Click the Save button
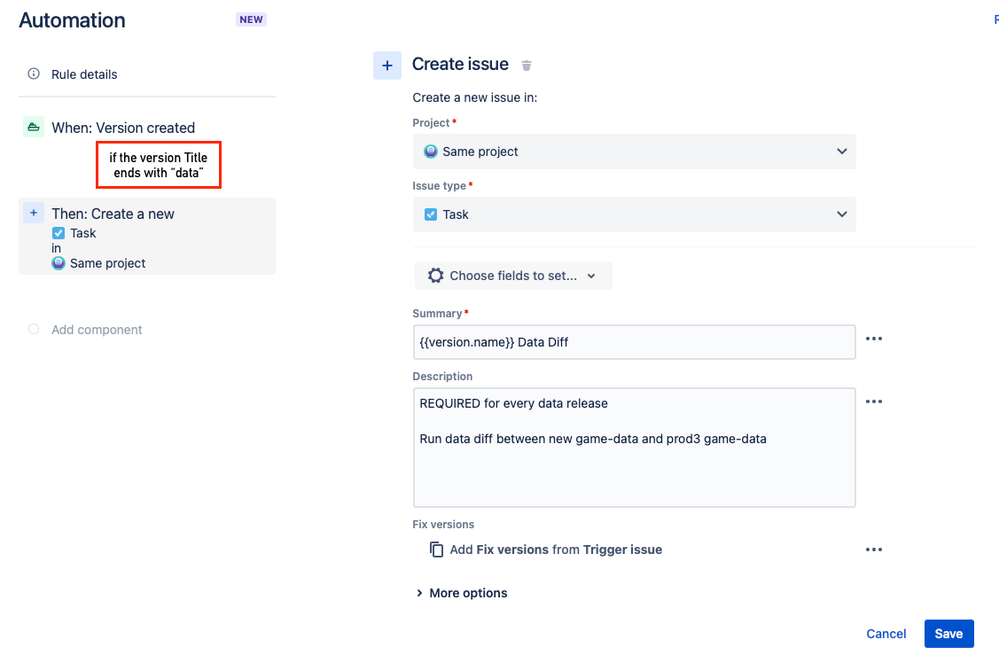 [x=949, y=634]
